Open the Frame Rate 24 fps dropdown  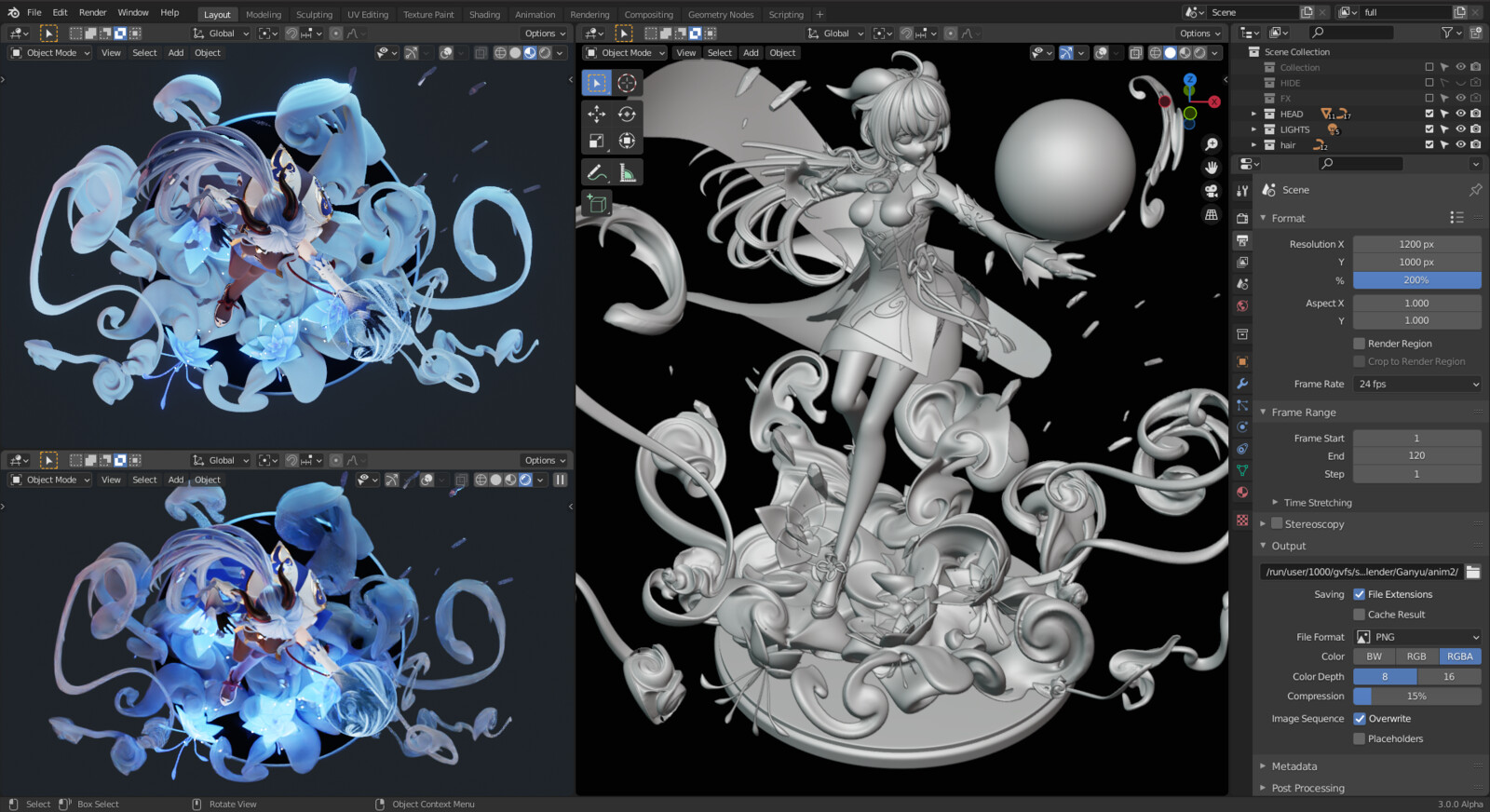tap(1416, 384)
